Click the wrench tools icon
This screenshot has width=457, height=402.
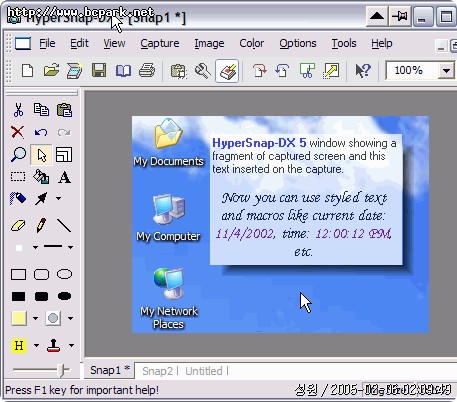[202, 71]
